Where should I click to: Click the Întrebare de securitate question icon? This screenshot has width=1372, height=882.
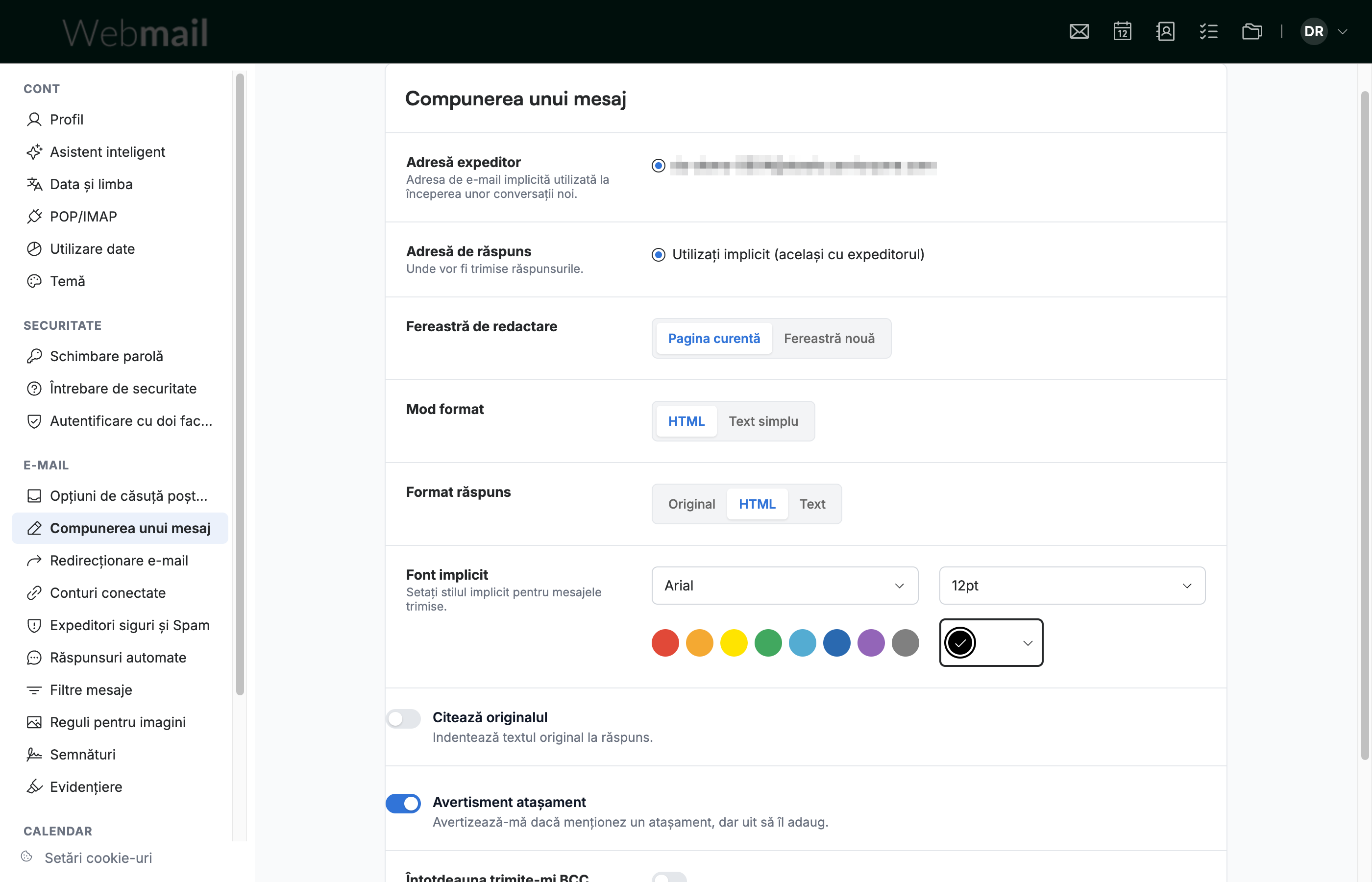[x=34, y=388]
